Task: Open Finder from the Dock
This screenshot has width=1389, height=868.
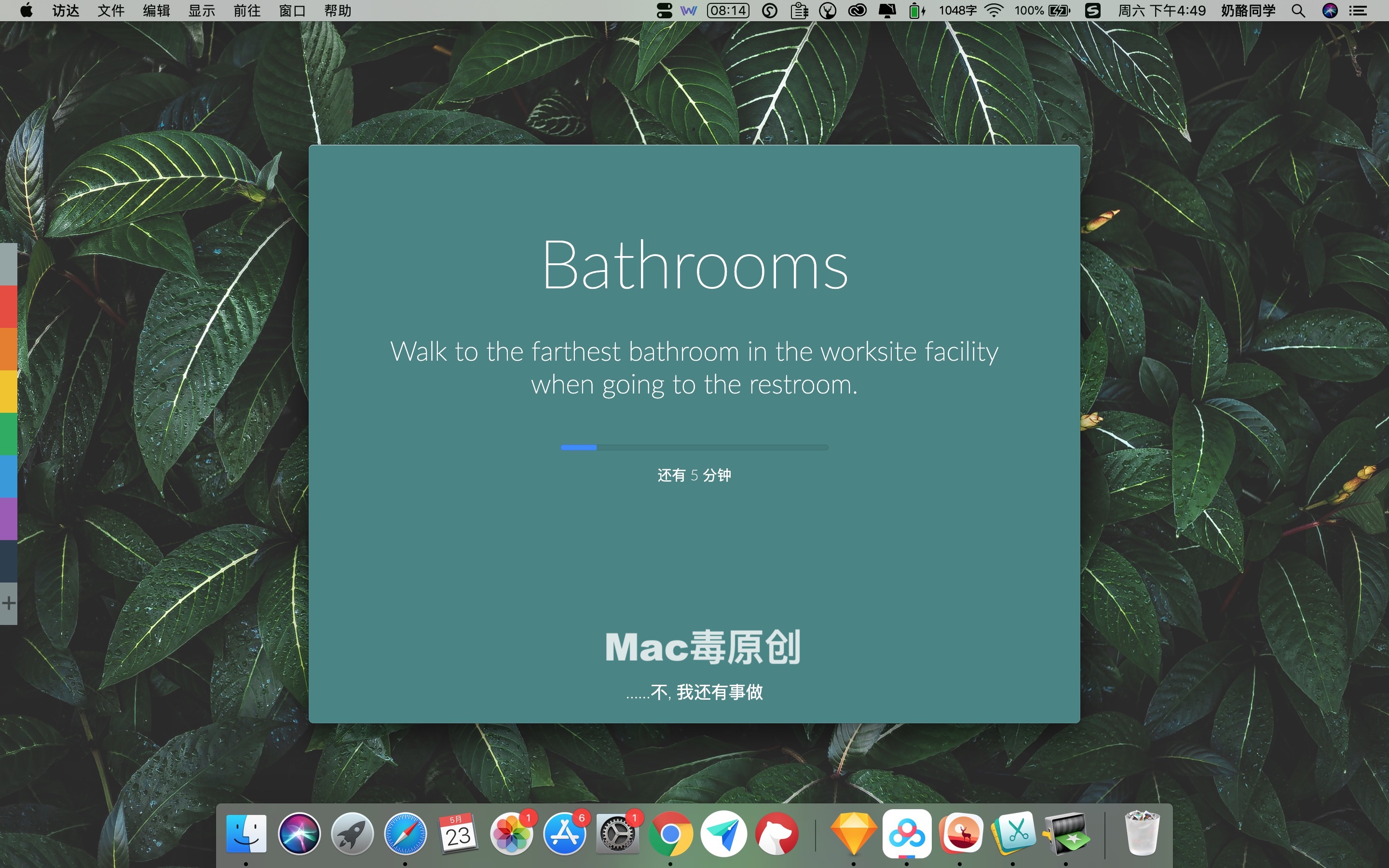Action: [x=246, y=834]
